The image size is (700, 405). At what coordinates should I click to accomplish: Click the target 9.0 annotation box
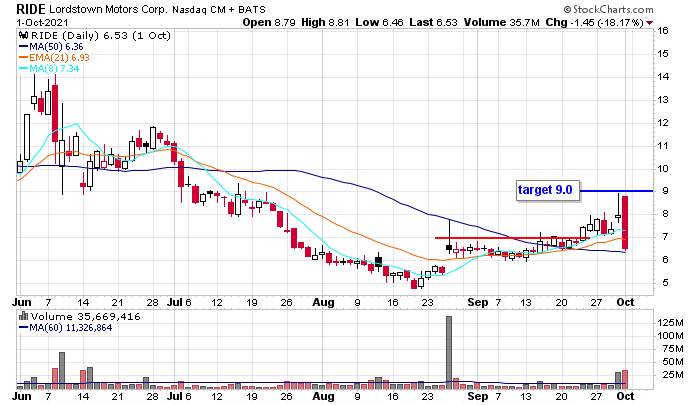click(548, 191)
